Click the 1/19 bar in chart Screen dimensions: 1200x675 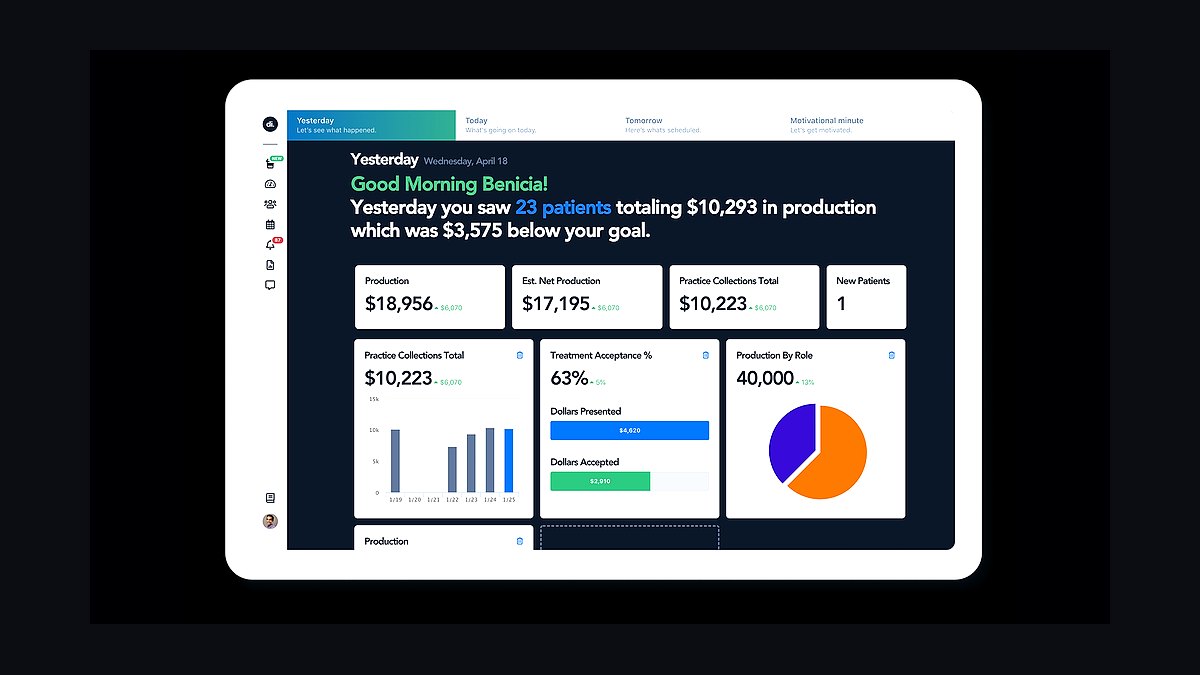coord(395,461)
